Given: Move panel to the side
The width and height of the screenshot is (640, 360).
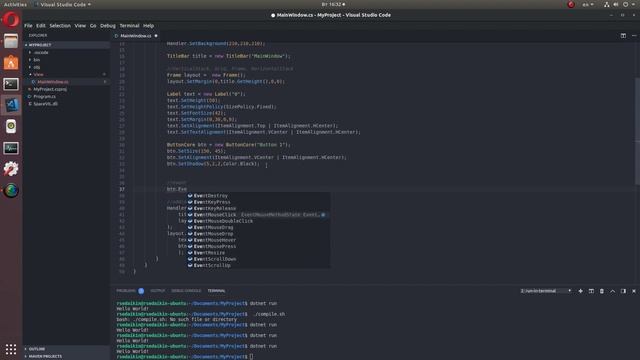Looking at the screenshot, I should (623, 291).
